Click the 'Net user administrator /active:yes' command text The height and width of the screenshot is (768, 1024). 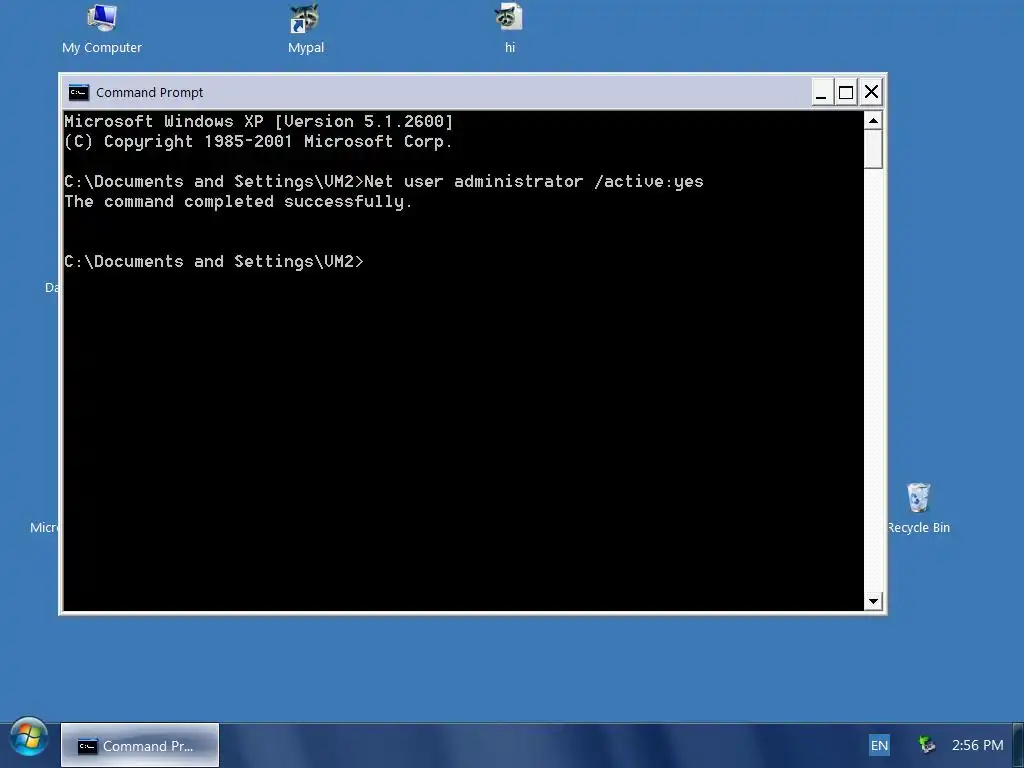(x=534, y=182)
